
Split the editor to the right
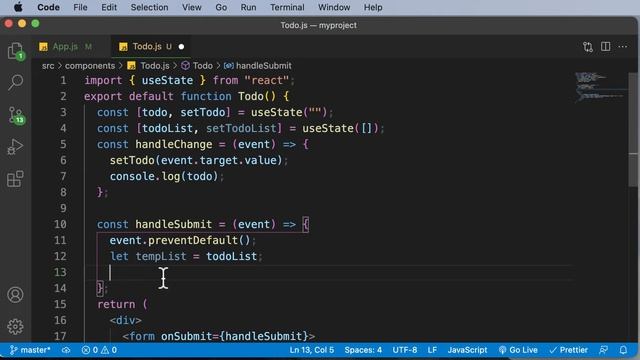pos(606,47)
